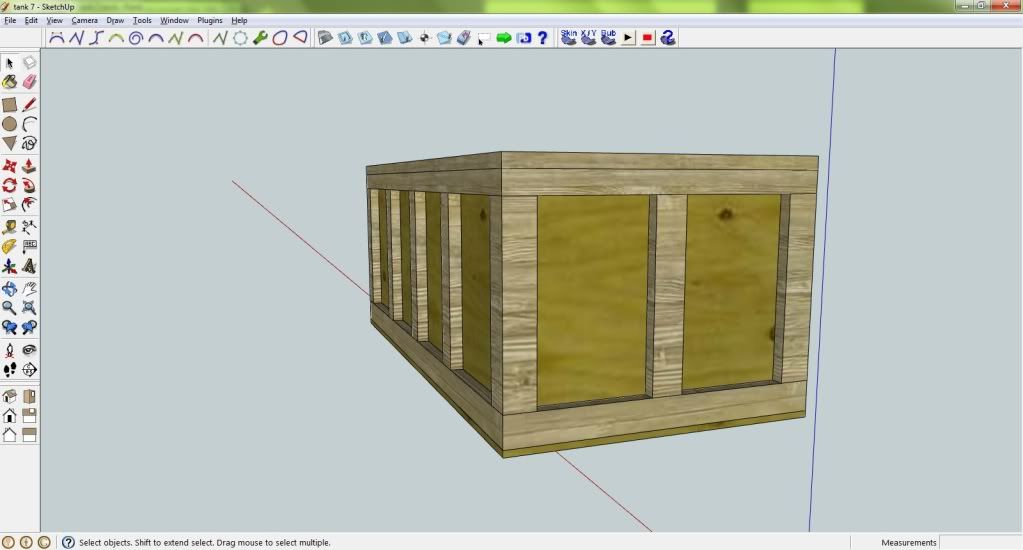Image resolution: width=1023 pixels, height=550 pixels.
Task: Open the Window menu
Action: (x=174, y=20)
